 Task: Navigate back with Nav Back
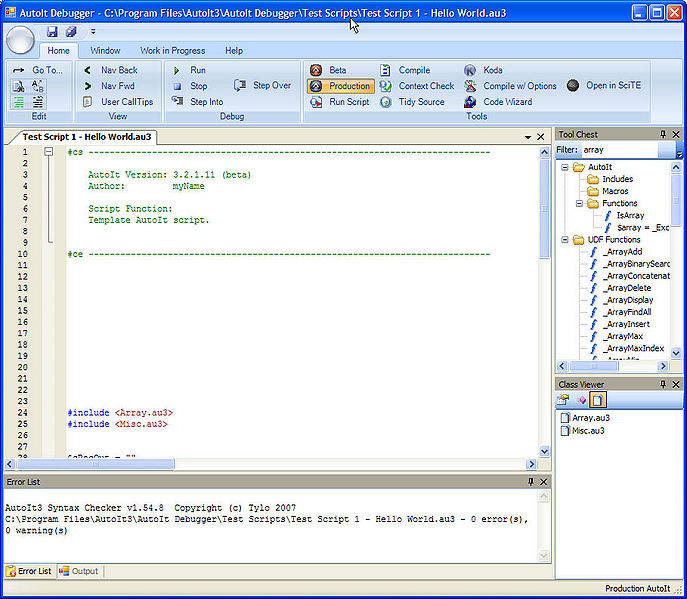point(110,70)
